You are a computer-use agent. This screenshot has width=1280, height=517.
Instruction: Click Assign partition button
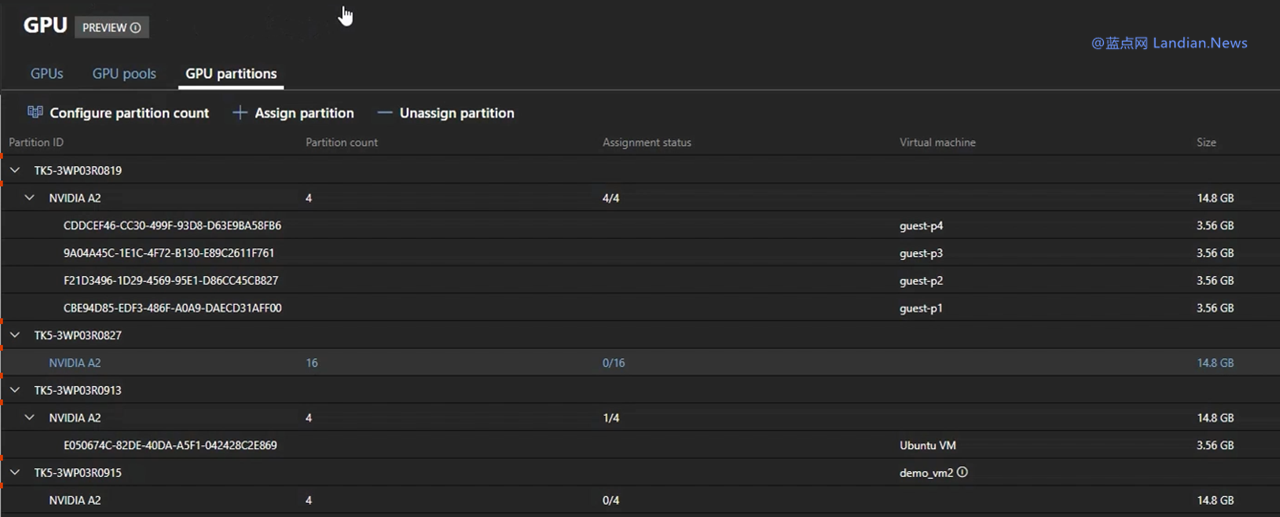click(x=294, y=113)
